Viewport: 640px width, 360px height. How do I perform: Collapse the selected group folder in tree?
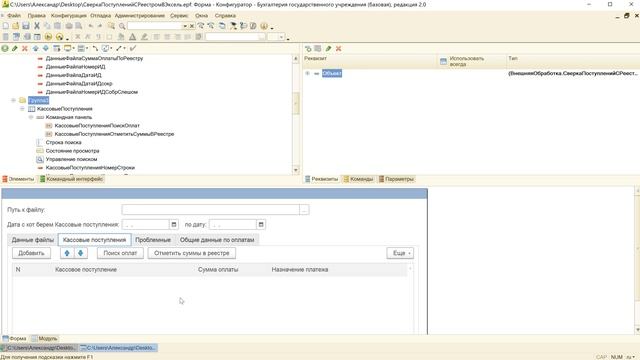(x=13, y=100)
